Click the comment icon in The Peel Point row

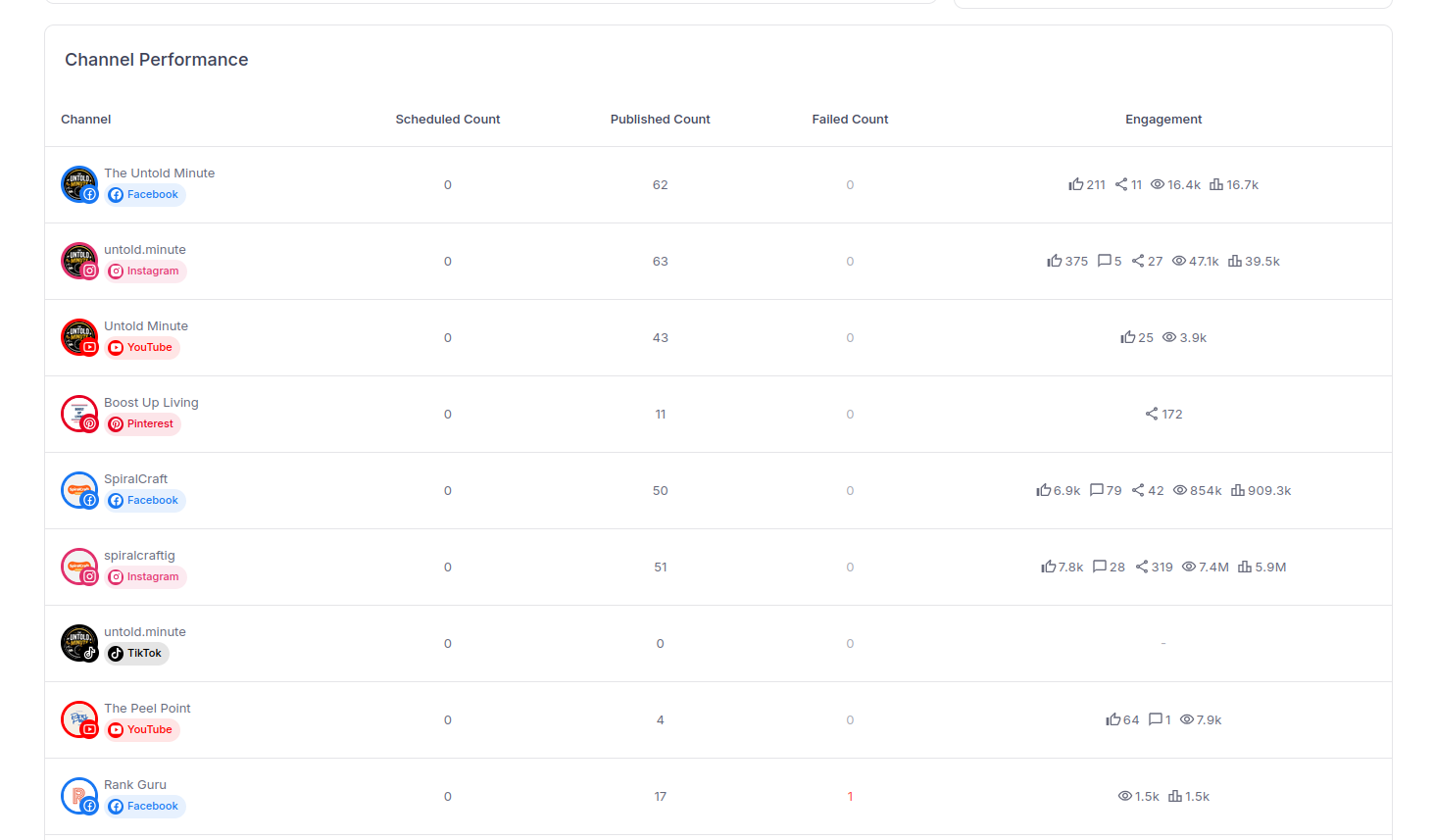1156,719
